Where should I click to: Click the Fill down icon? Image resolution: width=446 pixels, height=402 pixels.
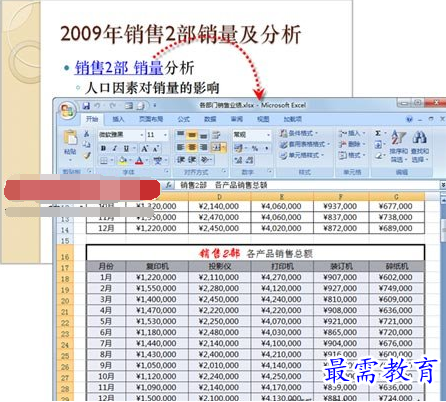click(x=378, y=144)
